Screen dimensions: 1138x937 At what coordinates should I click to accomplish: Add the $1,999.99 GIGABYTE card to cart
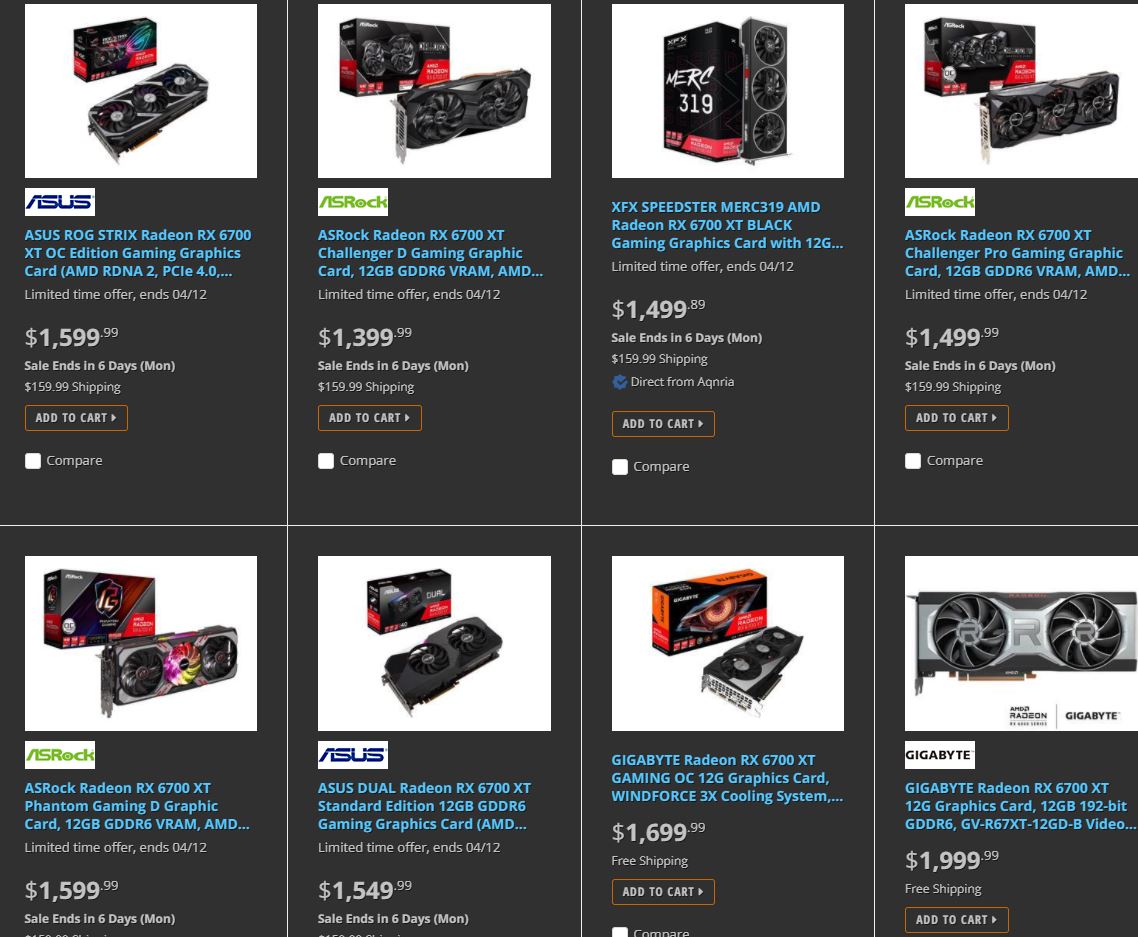pos(957,920)
